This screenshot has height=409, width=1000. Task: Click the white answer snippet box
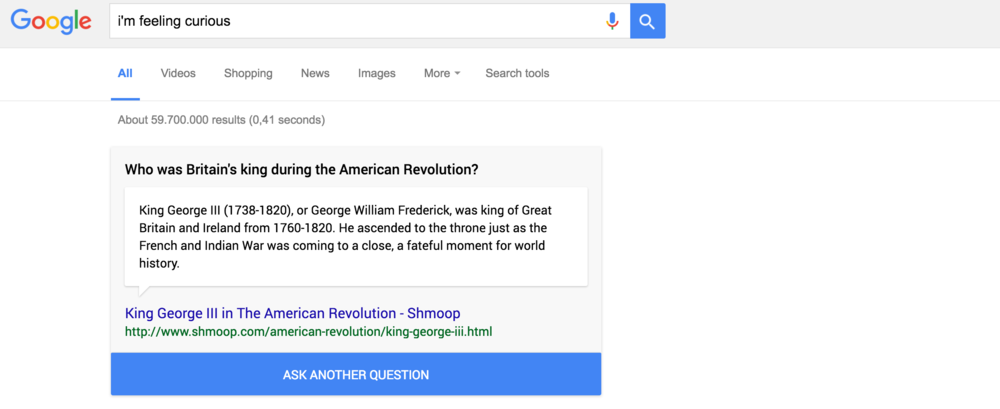click(356, 237)
